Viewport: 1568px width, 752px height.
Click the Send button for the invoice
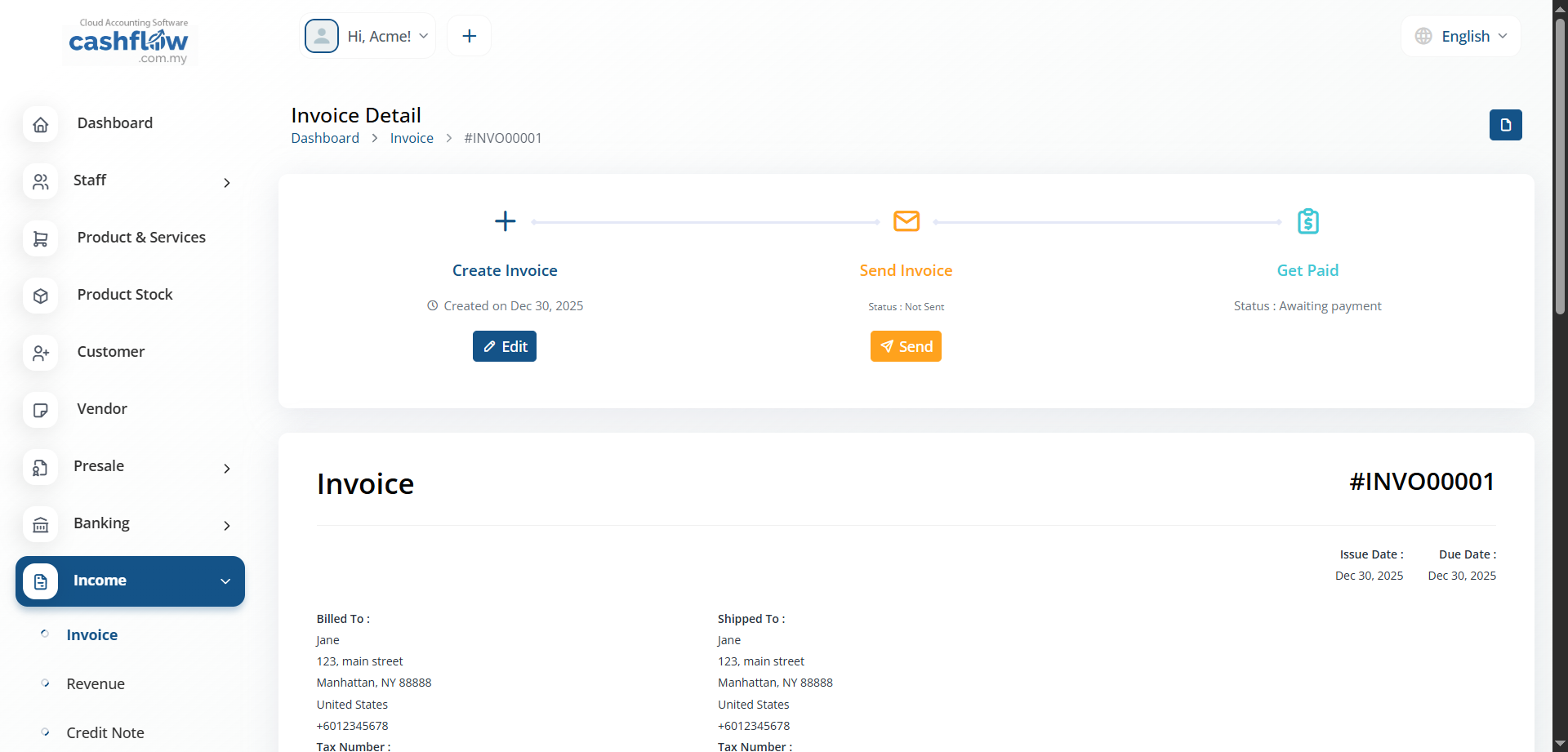click(906, 346)
